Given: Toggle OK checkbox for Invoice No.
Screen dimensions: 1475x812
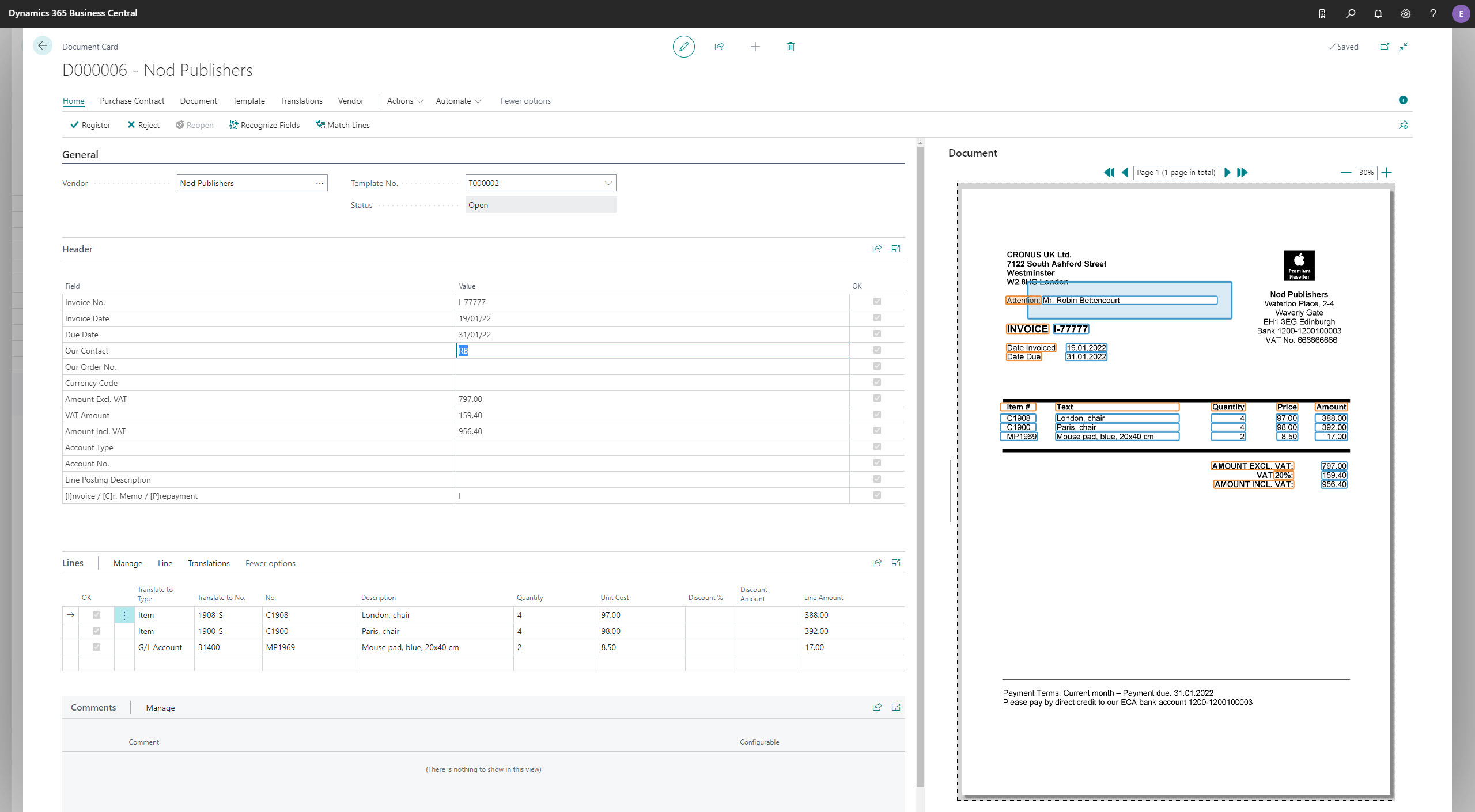Looking at the screenshot, I should pos(877,302).
